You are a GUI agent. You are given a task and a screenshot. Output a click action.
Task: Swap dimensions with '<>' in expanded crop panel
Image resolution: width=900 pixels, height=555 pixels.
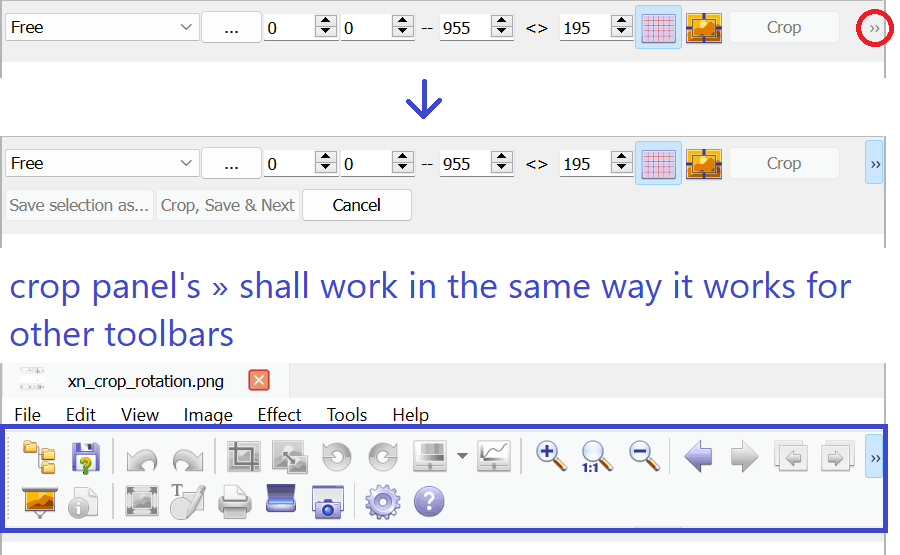tap(537, 164)
